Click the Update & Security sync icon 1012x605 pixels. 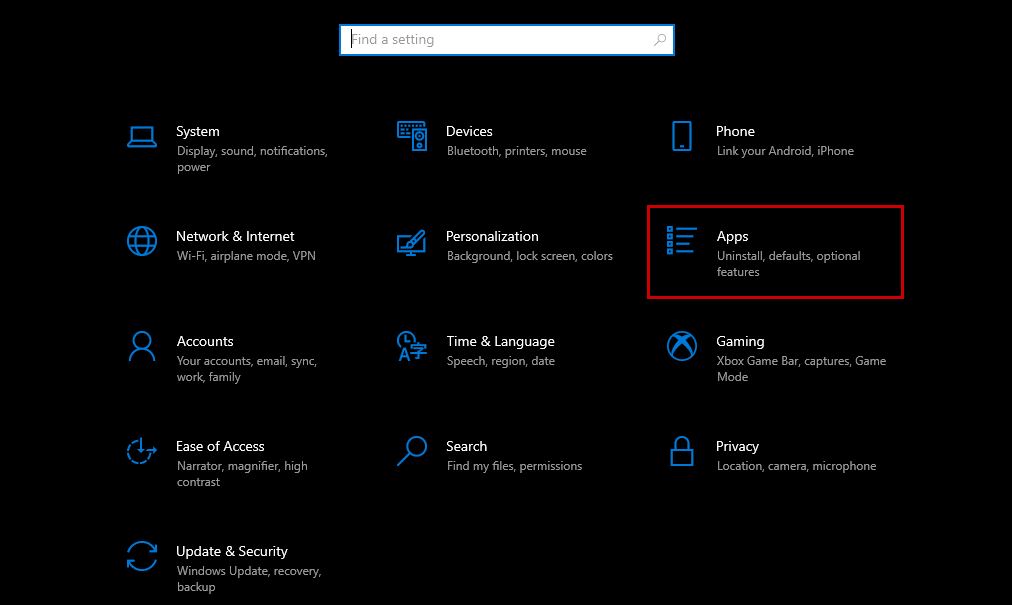pyautogui.click(x=141, y=556)
